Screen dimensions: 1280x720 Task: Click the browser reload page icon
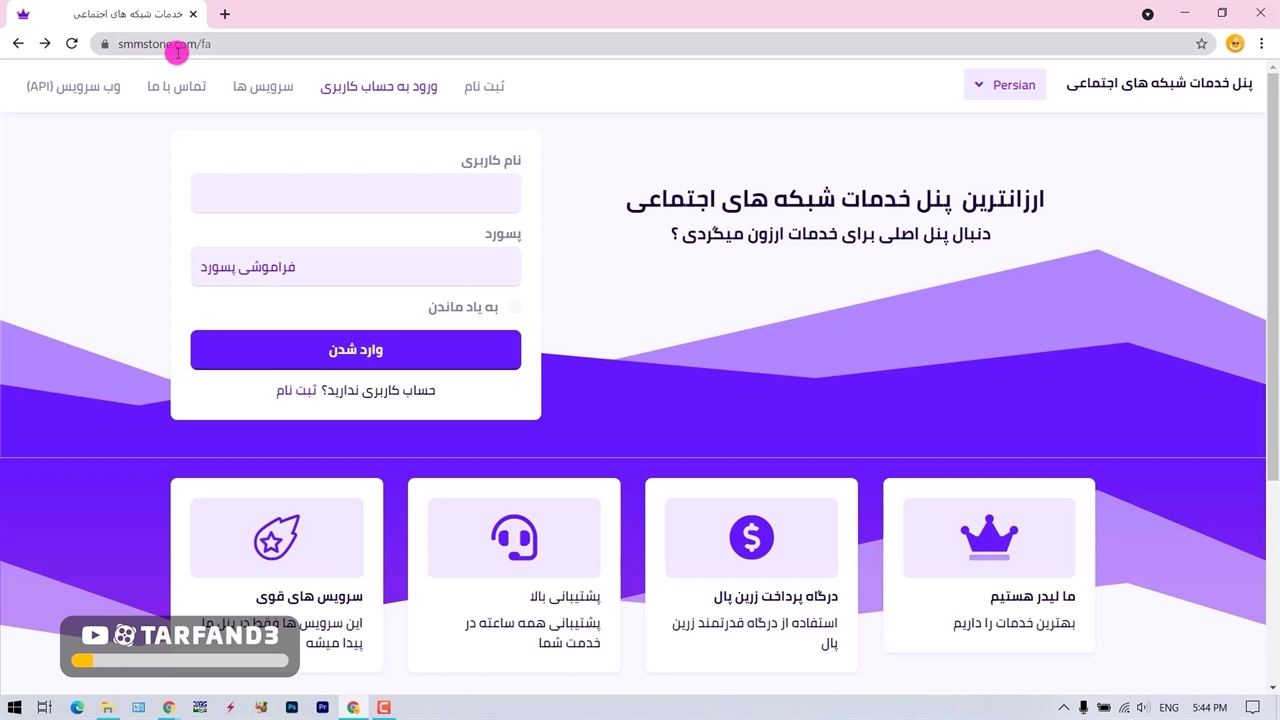71,44
